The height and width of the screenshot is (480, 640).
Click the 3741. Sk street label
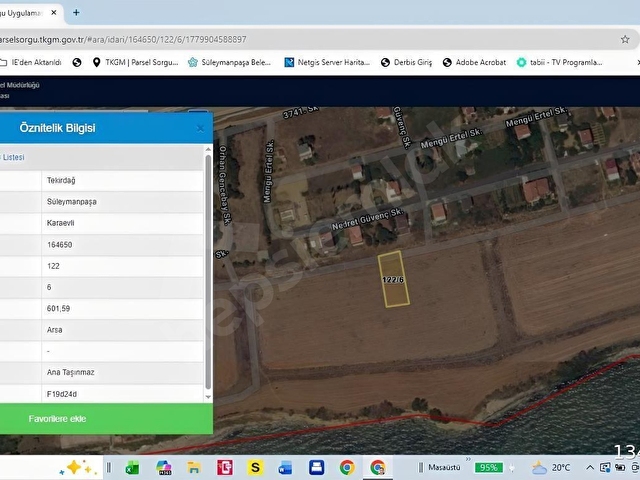pyautogui.click(x=301, y=111)
